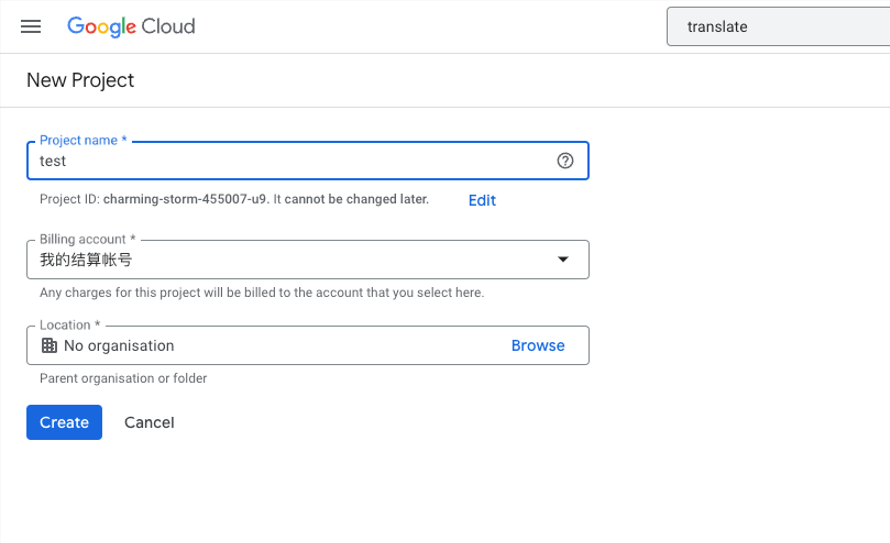
Task: Click the billing charges helper text
Action: pyautogui.click(x=262, y=293)
